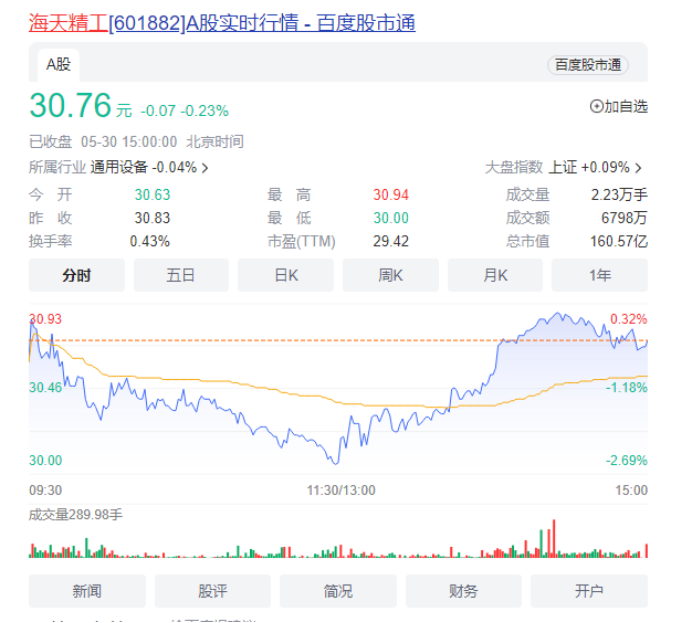Viewport: 692px width, 623px height.
Task: Expand the 通用设备 industry chevron arrow
Action: [x=205, y=168]
